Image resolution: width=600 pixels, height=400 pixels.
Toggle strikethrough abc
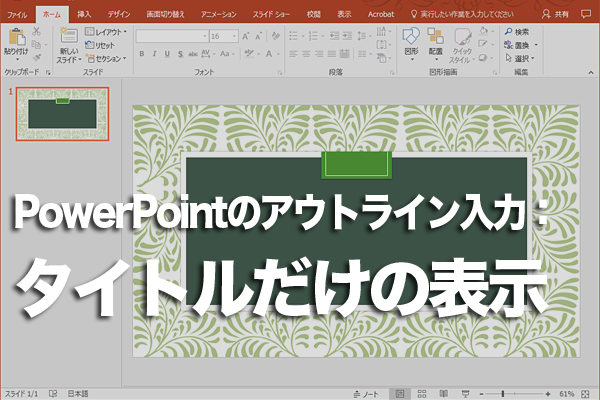193,54
